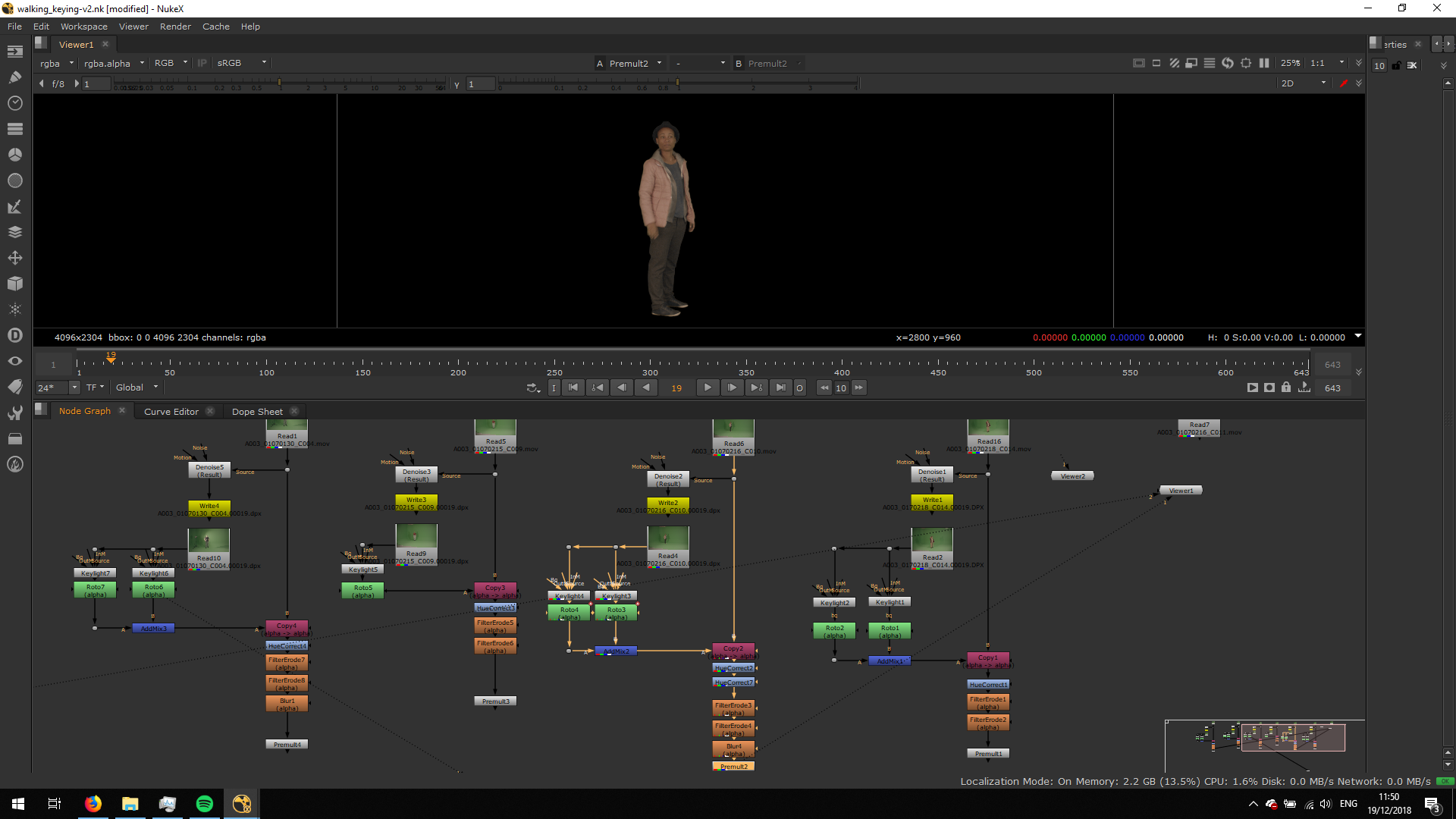Click the viewer gain slider
The height and width of the screenshot is (819, 1456).
(x=280, y=83)
